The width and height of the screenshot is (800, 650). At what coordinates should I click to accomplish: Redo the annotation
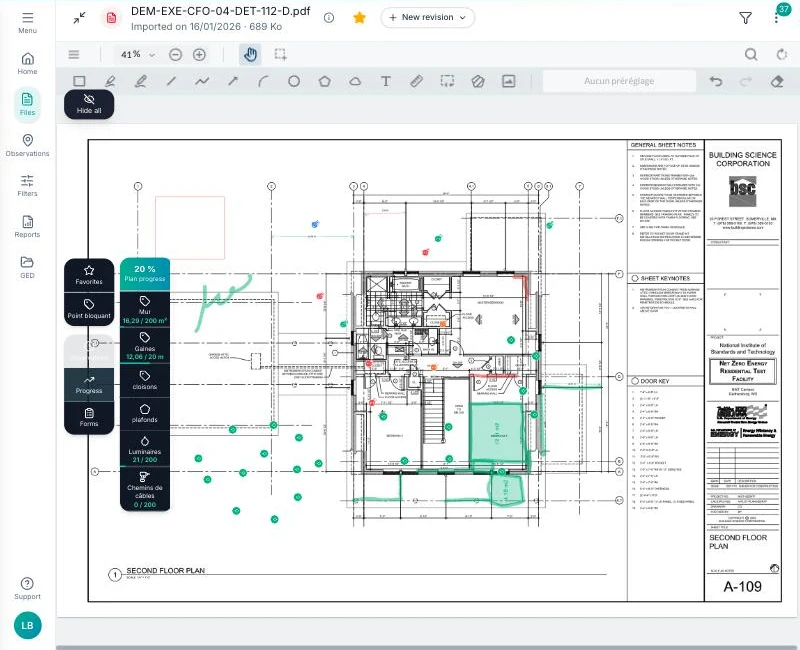[745, 81]
